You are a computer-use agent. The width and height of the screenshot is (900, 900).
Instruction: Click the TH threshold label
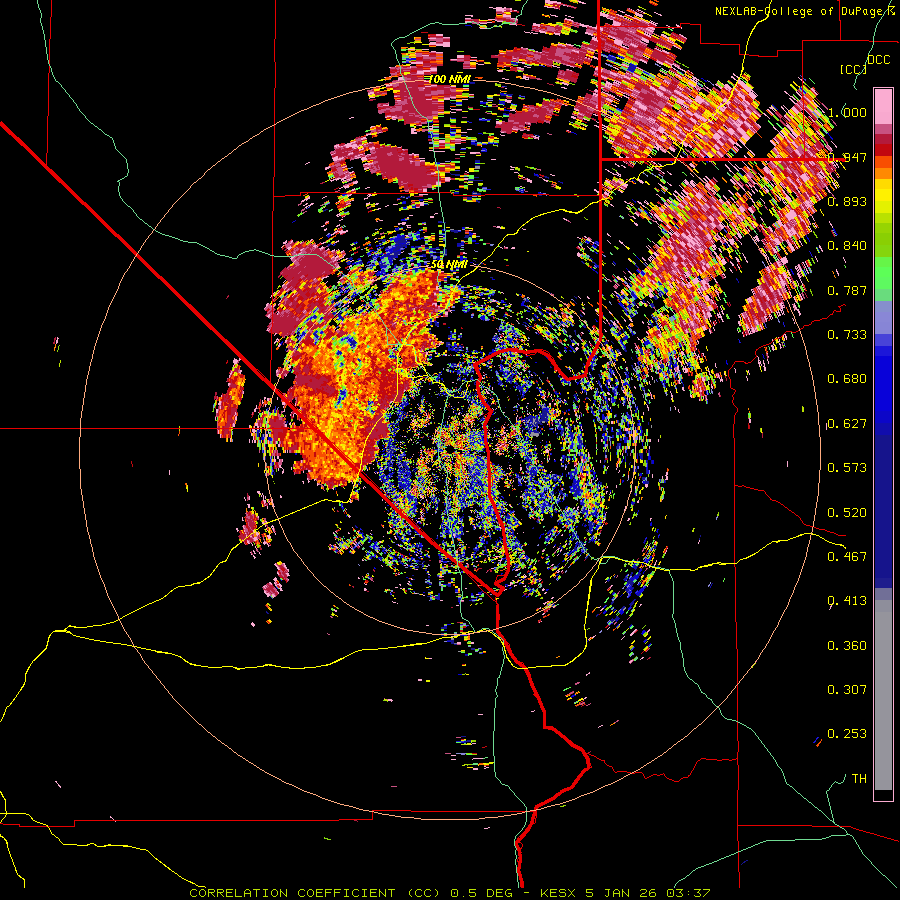tap(859, 779)
